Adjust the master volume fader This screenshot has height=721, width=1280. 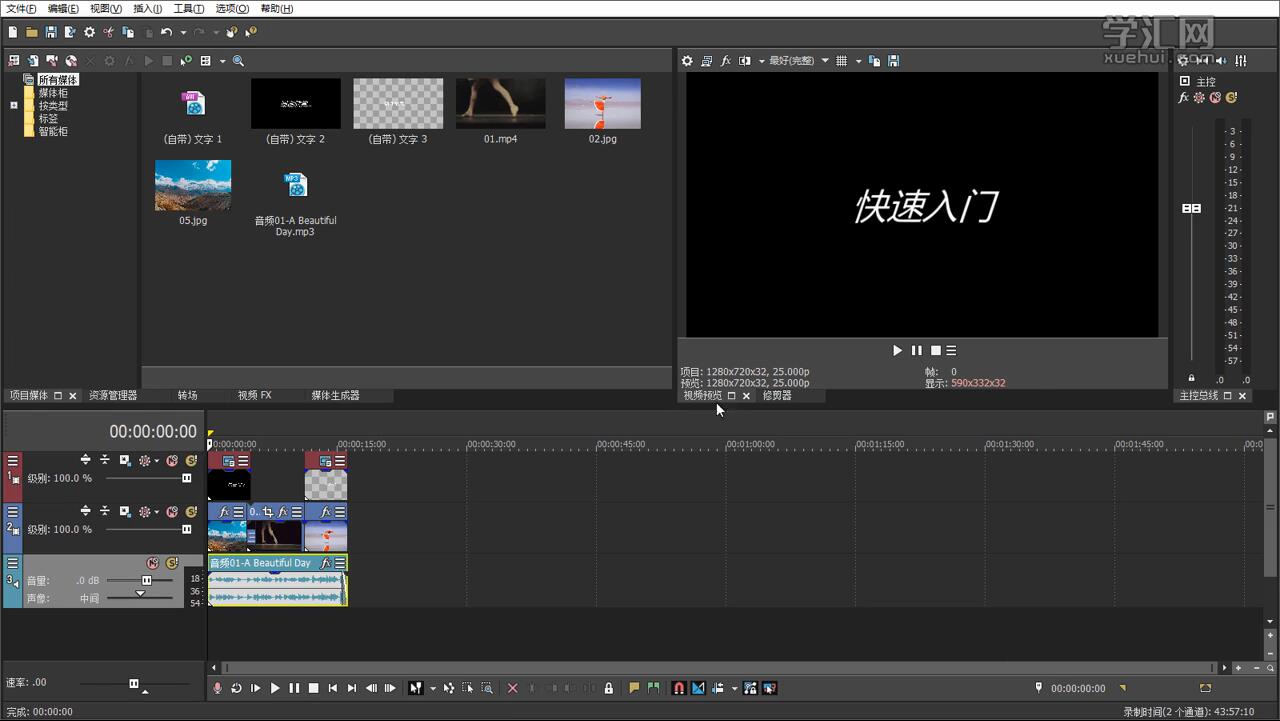1191,208
